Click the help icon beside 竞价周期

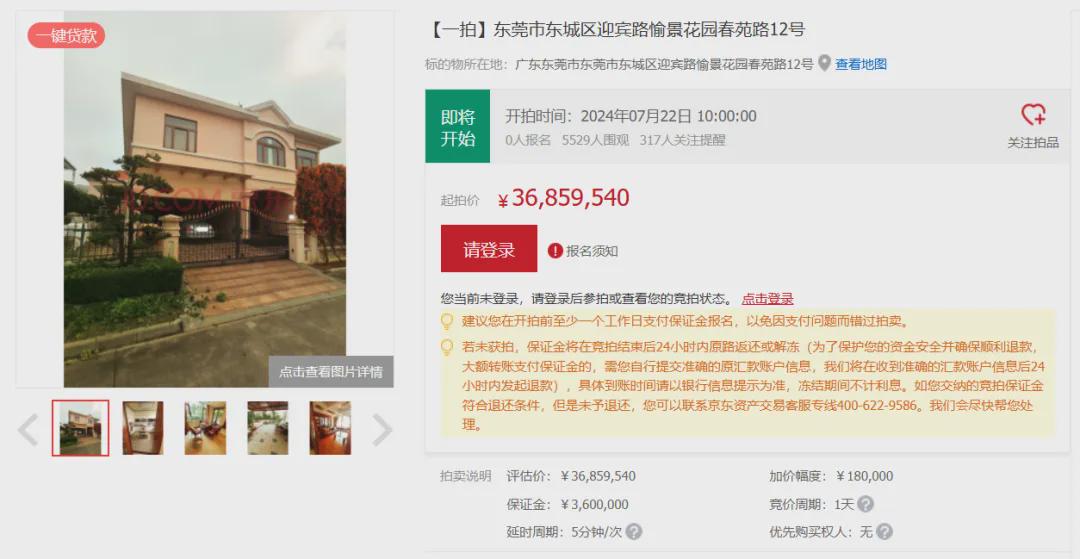[x=866, y=504]
